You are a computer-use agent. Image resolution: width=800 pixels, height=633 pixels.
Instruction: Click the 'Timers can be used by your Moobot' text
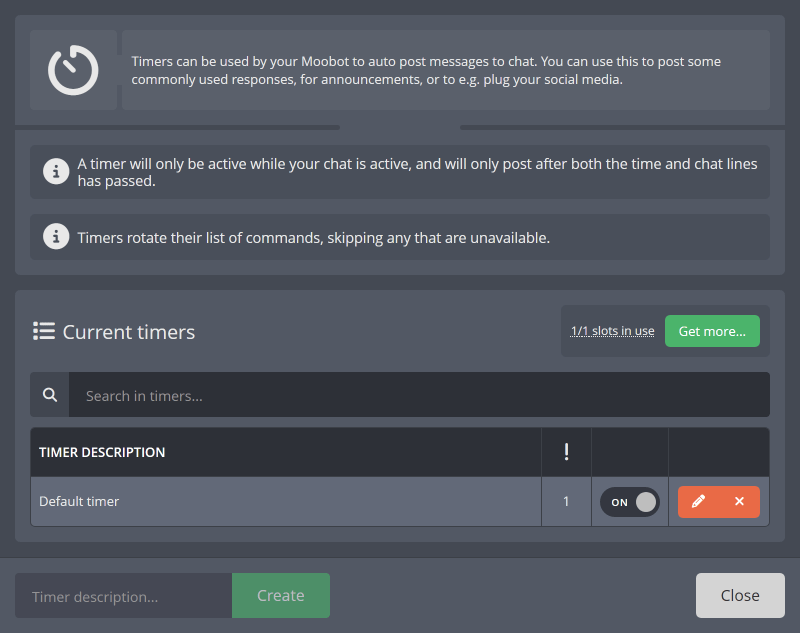click(x=426, y=70)
